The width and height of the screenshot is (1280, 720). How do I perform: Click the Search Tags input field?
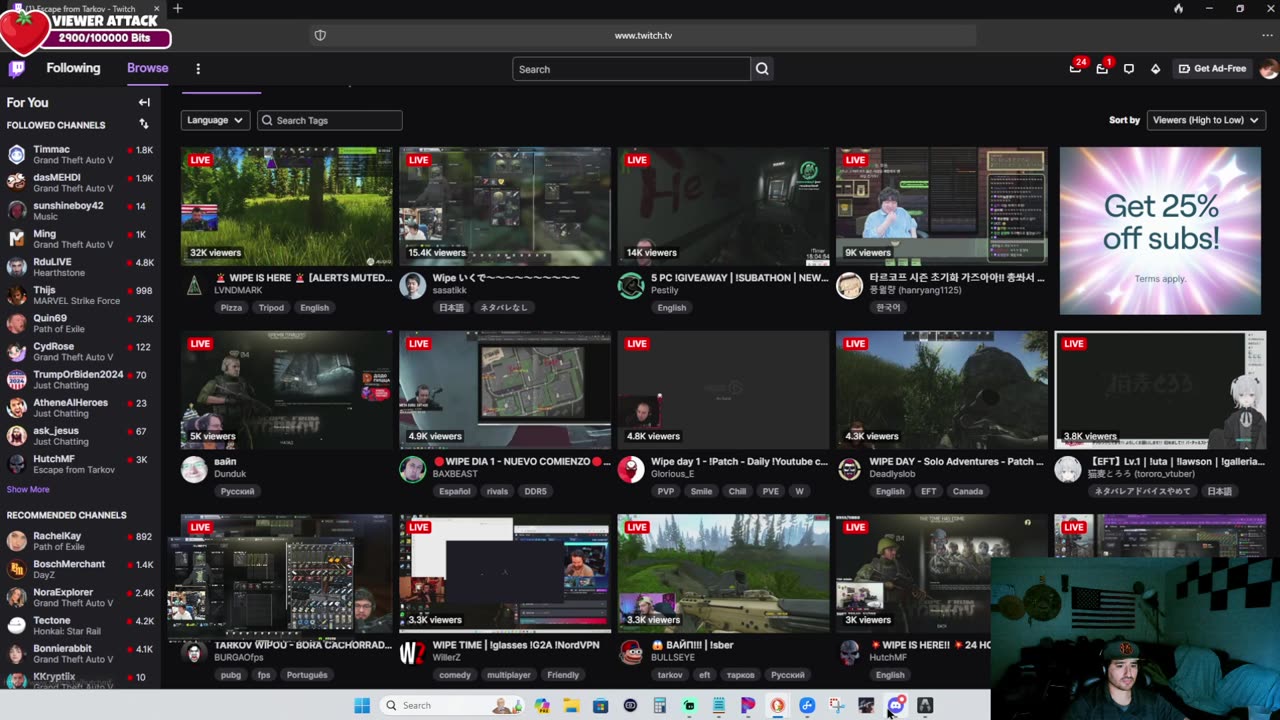coord(330,120)
